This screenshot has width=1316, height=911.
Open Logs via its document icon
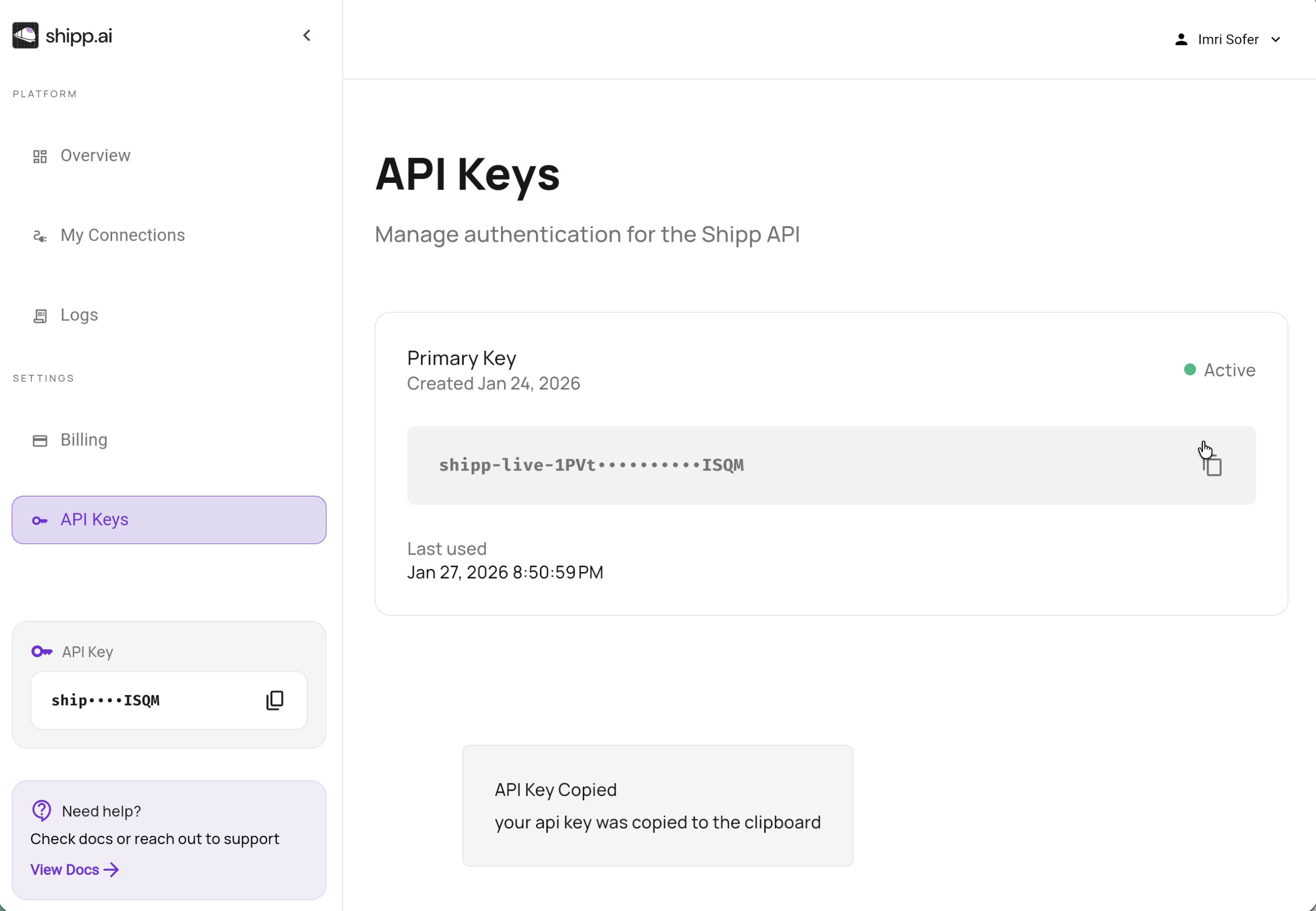(x=40, y=315)
